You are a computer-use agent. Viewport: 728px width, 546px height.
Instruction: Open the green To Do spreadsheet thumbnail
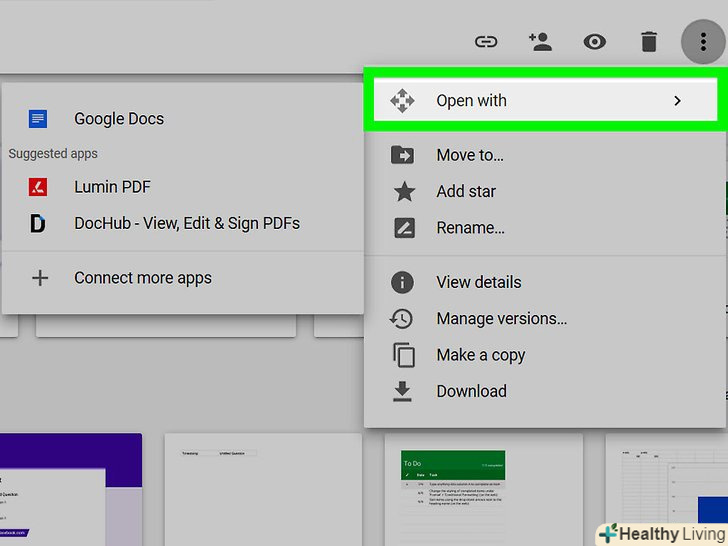(x=483, y=489)
